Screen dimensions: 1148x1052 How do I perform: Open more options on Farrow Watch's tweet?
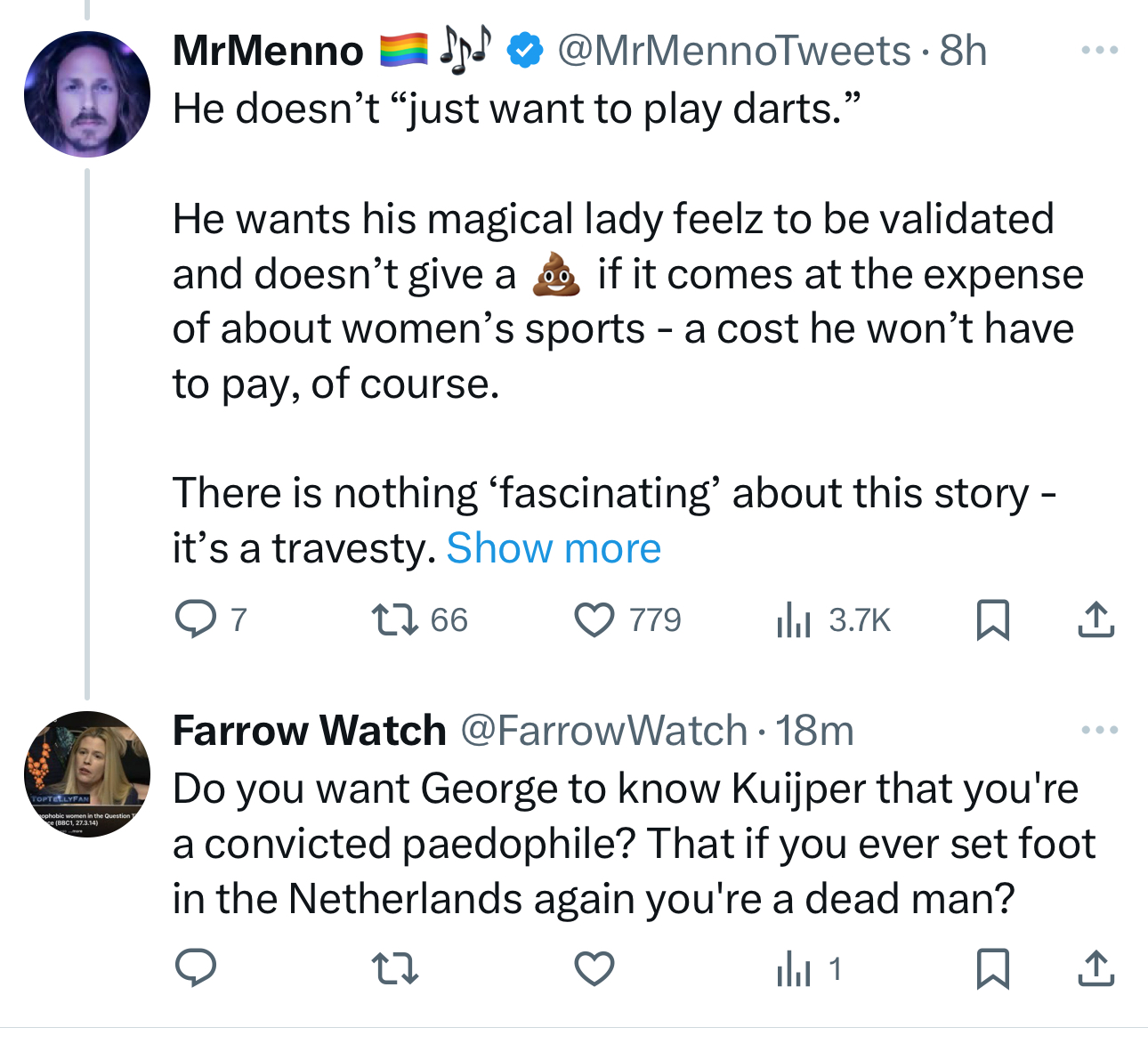point(1099,731)
